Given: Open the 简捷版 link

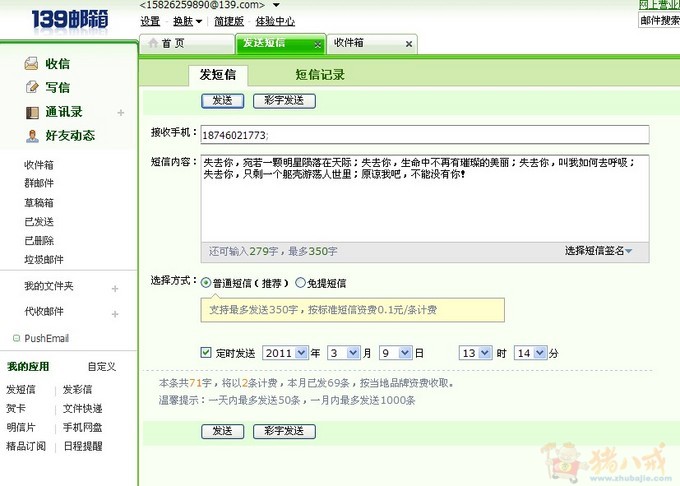Looking at the screenshot, I should 229,21.
